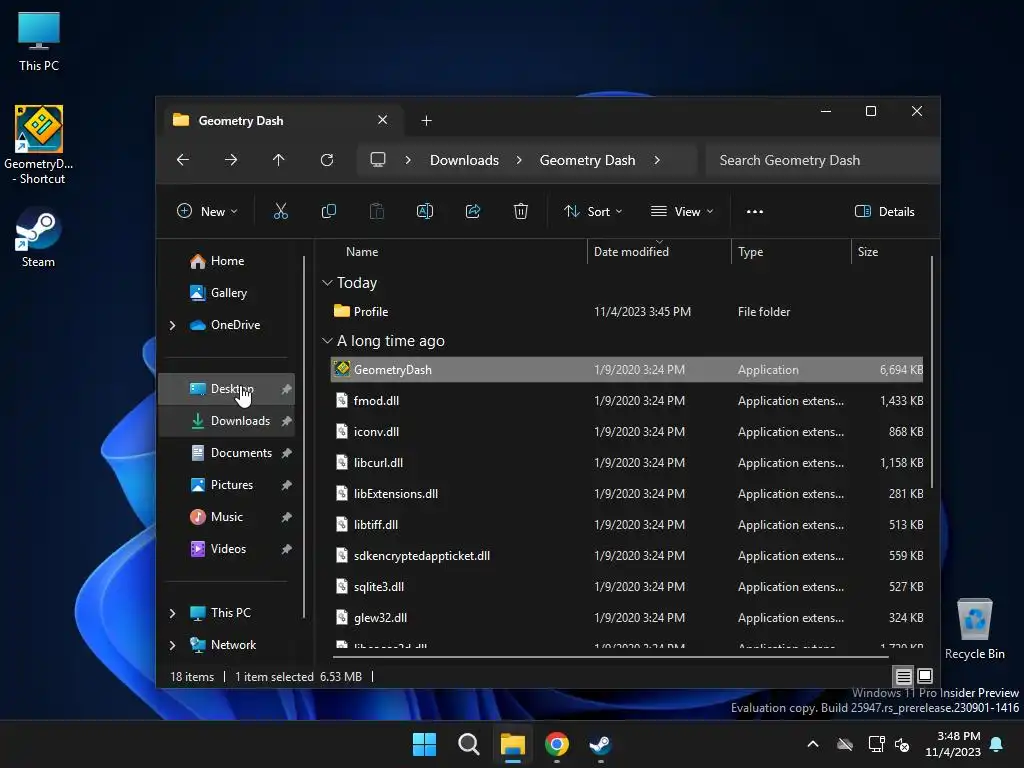Close the Geometry Dash tab
1024x768 pixels.
(x=383, y=120)
